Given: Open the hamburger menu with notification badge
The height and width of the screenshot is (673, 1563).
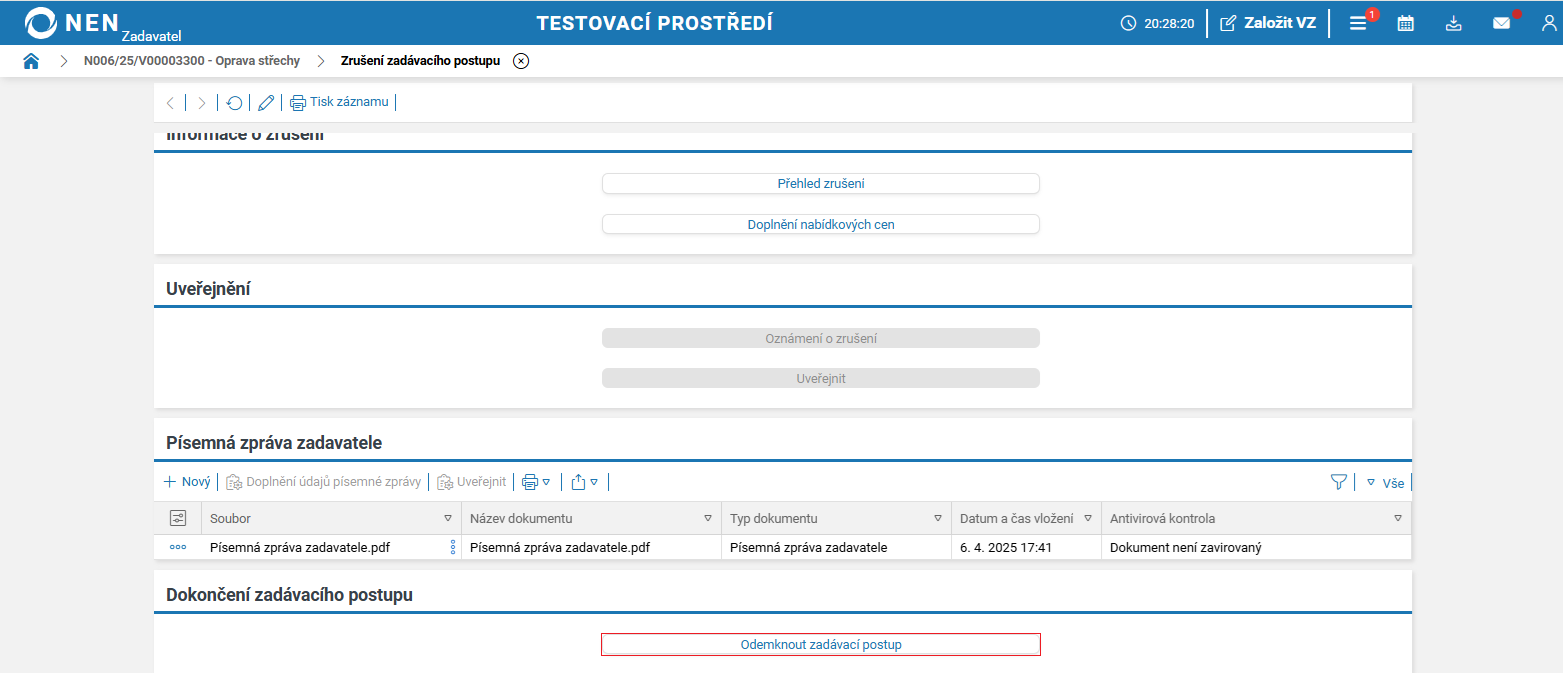Looking at the screenshot, I should pos(1357,21).
